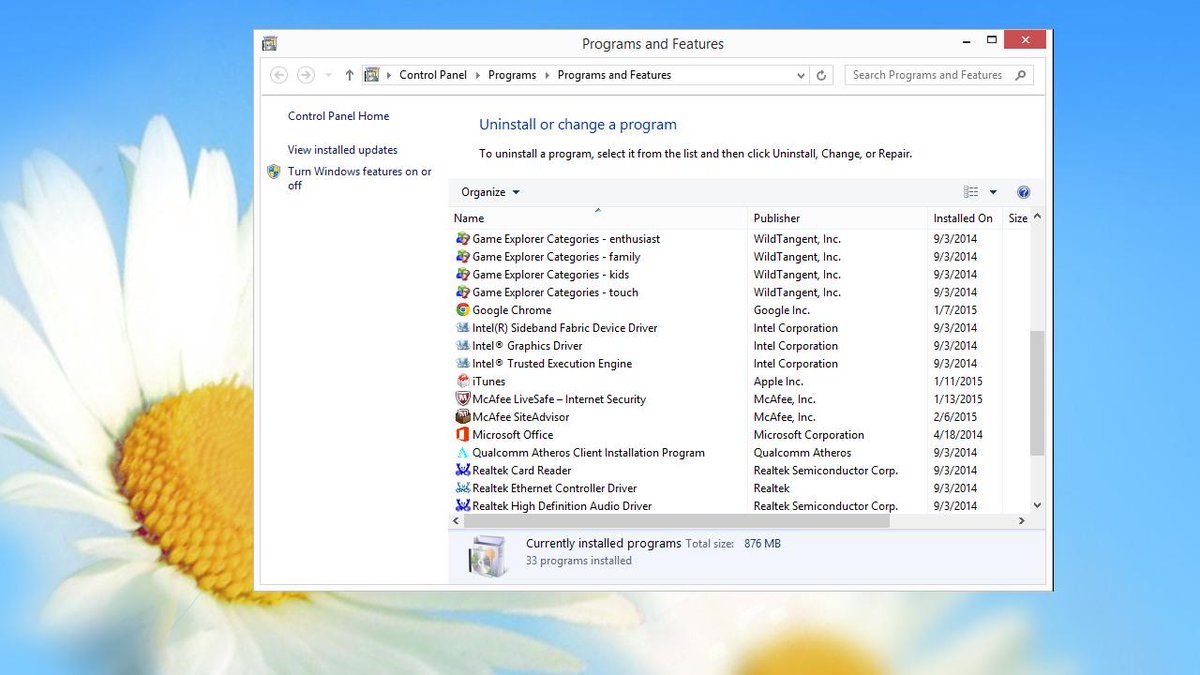Image resolution: width=1200 pixels, height=675 pixels.
Task: Go up one level with Up arrow
Action: (349, 75)
